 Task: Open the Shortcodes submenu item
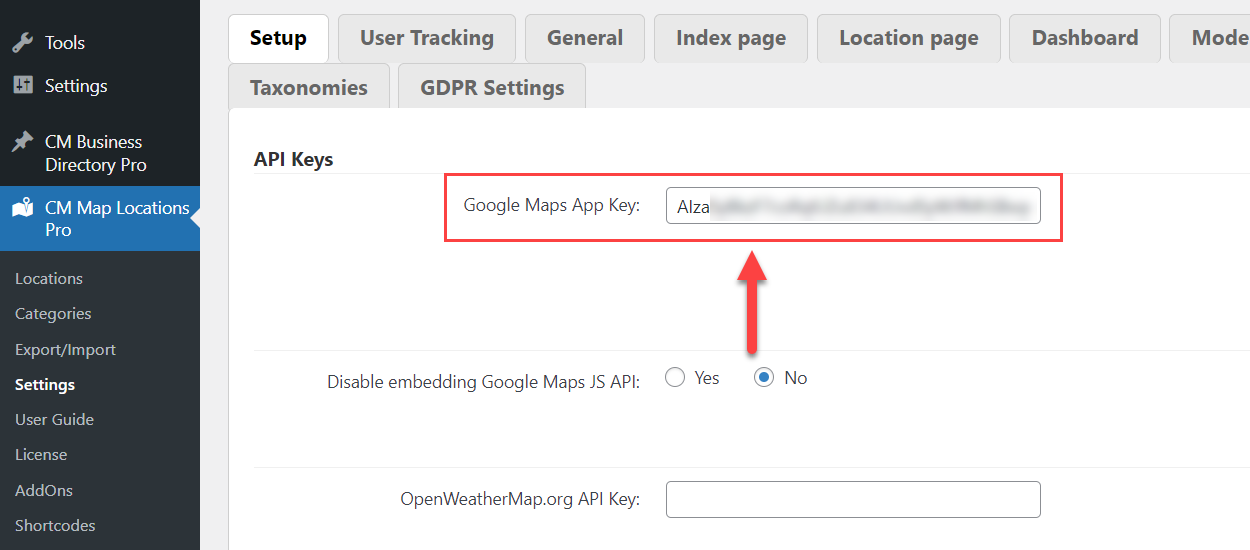pyautogui.click(x=55, y=526)
